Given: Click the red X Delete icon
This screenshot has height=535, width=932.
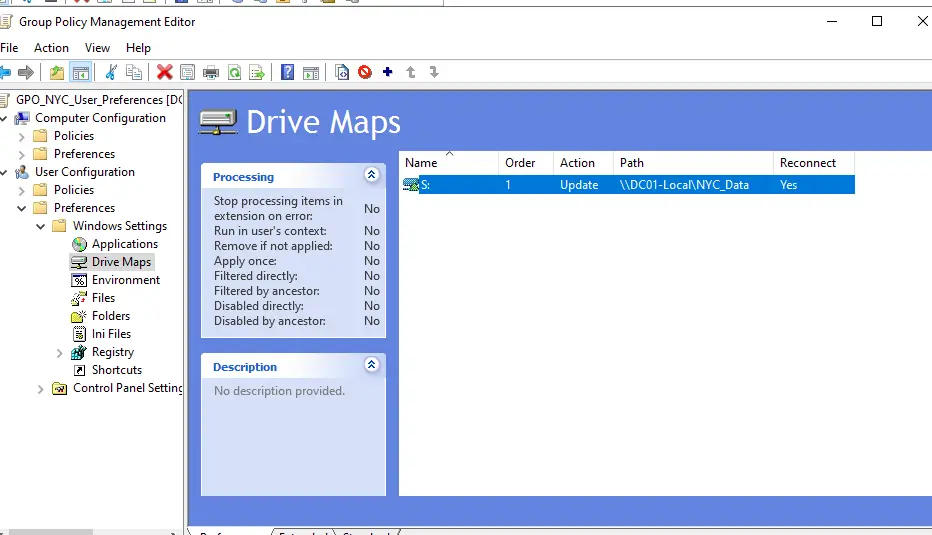Looking at the screenshot, I should click(x=165, y=73).
